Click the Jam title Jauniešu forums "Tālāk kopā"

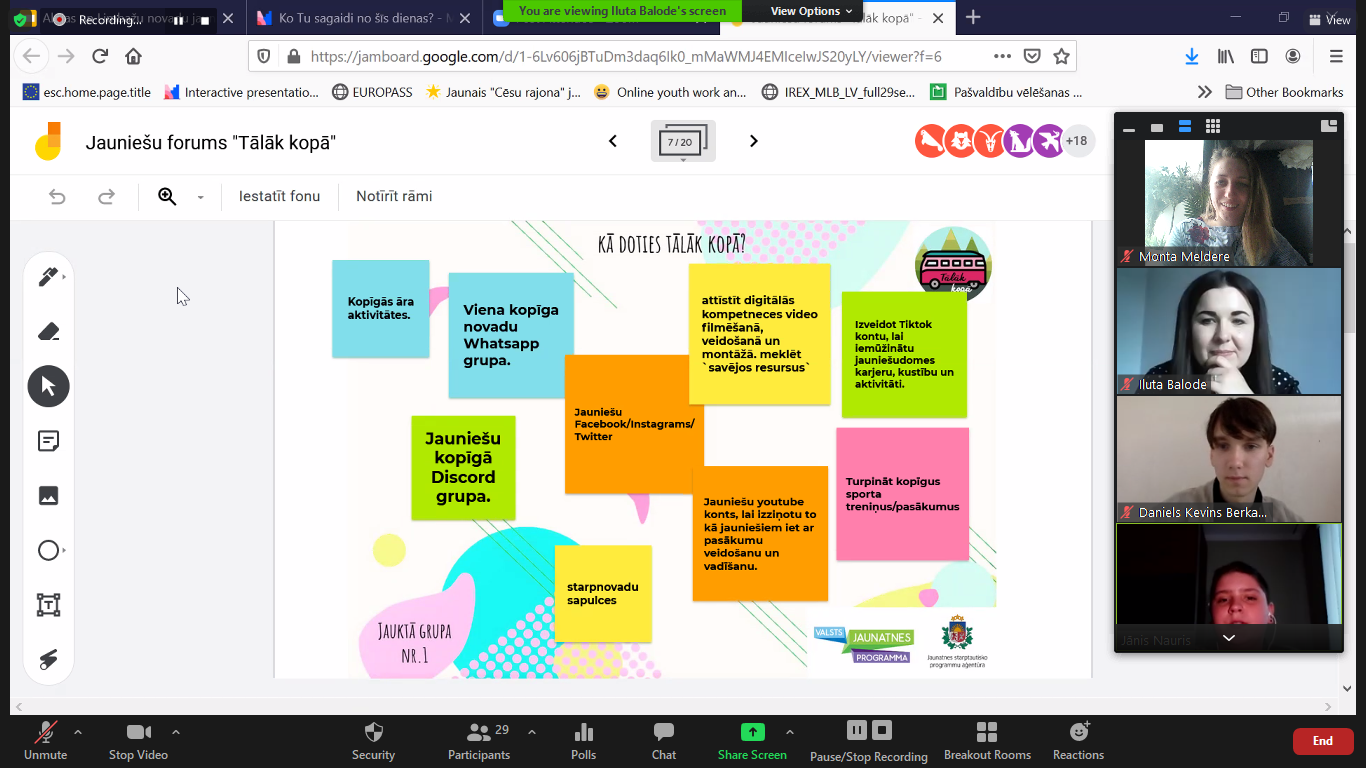click(211, 142)
